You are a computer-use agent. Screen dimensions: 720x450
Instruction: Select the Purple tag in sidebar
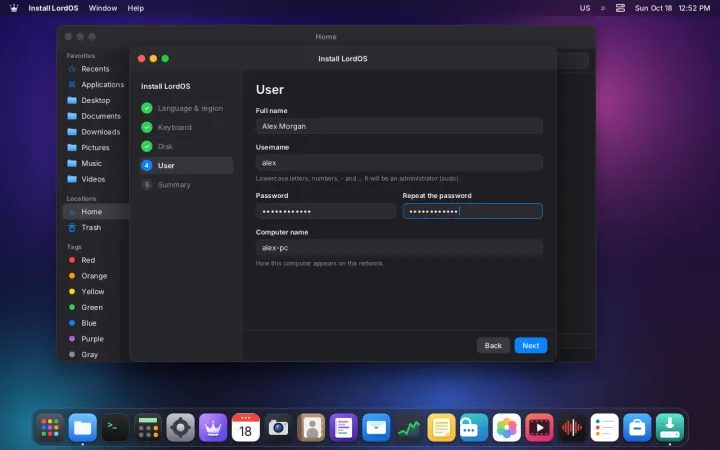pos(96,339)
